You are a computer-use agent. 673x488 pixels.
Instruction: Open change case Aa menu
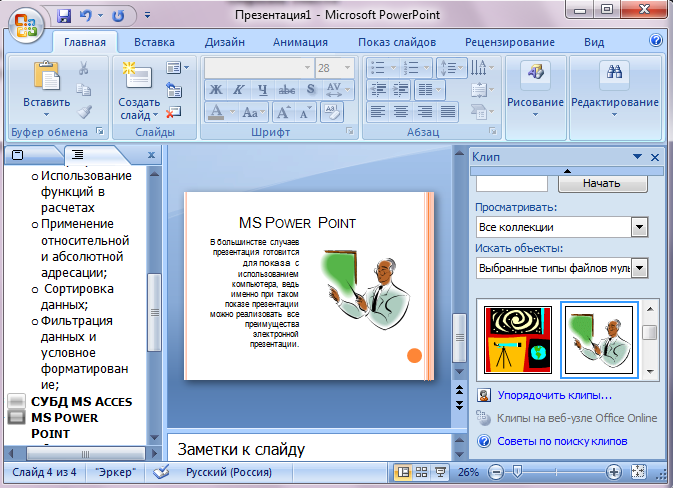point(253,112)
